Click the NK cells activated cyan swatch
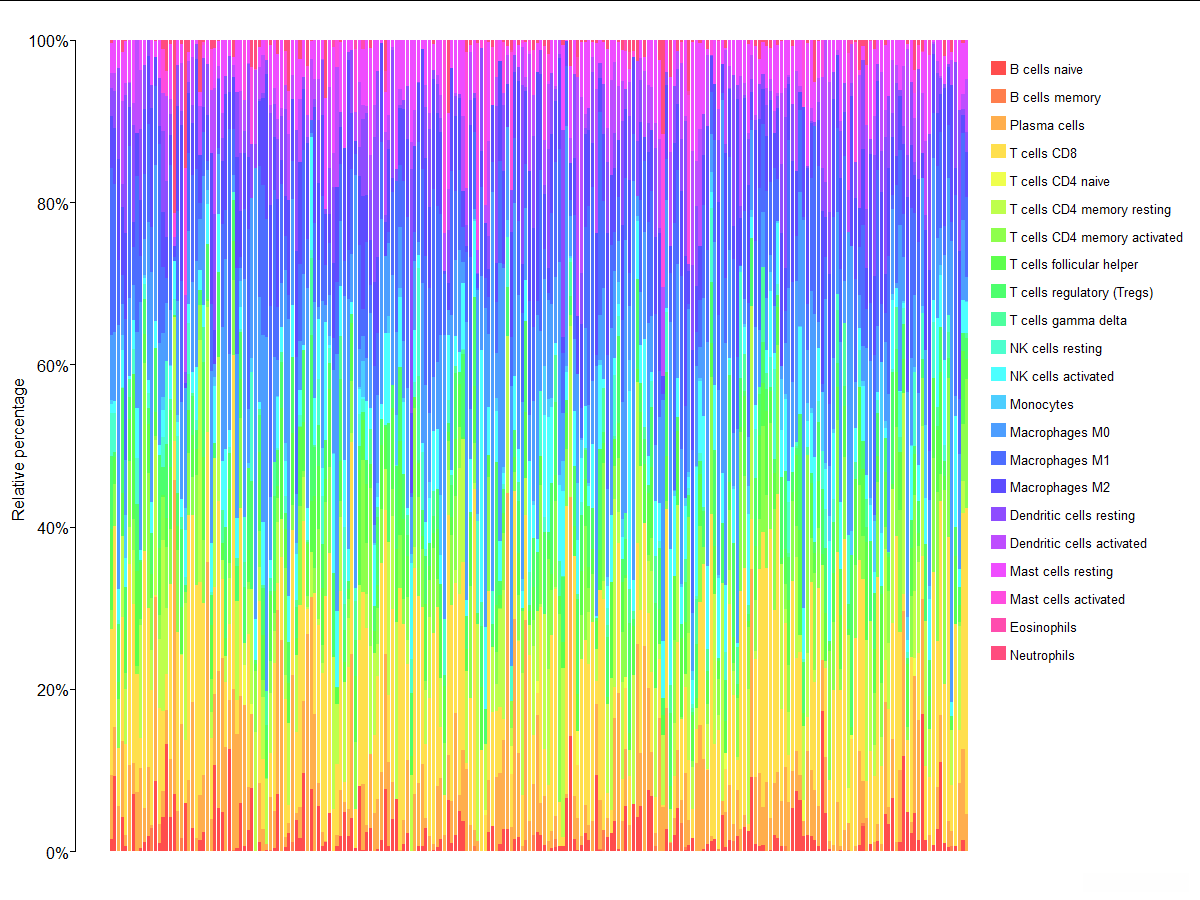Screen dimensions: 1200x900 point(998,376)
